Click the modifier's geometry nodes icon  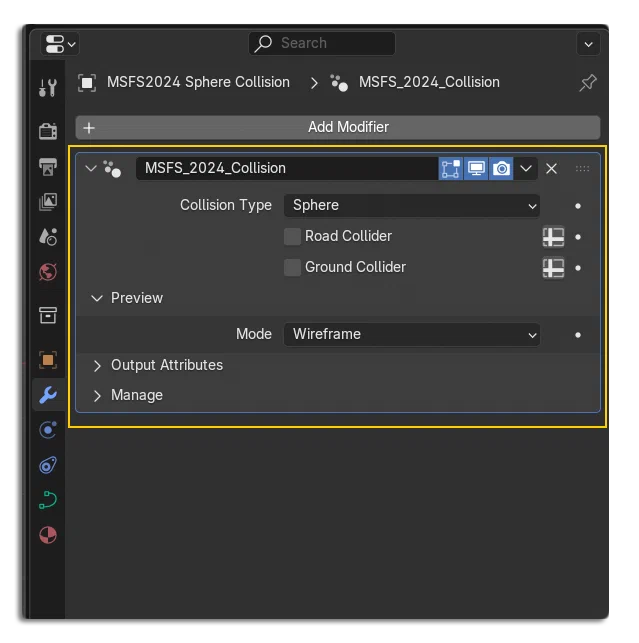coord(112,169)
